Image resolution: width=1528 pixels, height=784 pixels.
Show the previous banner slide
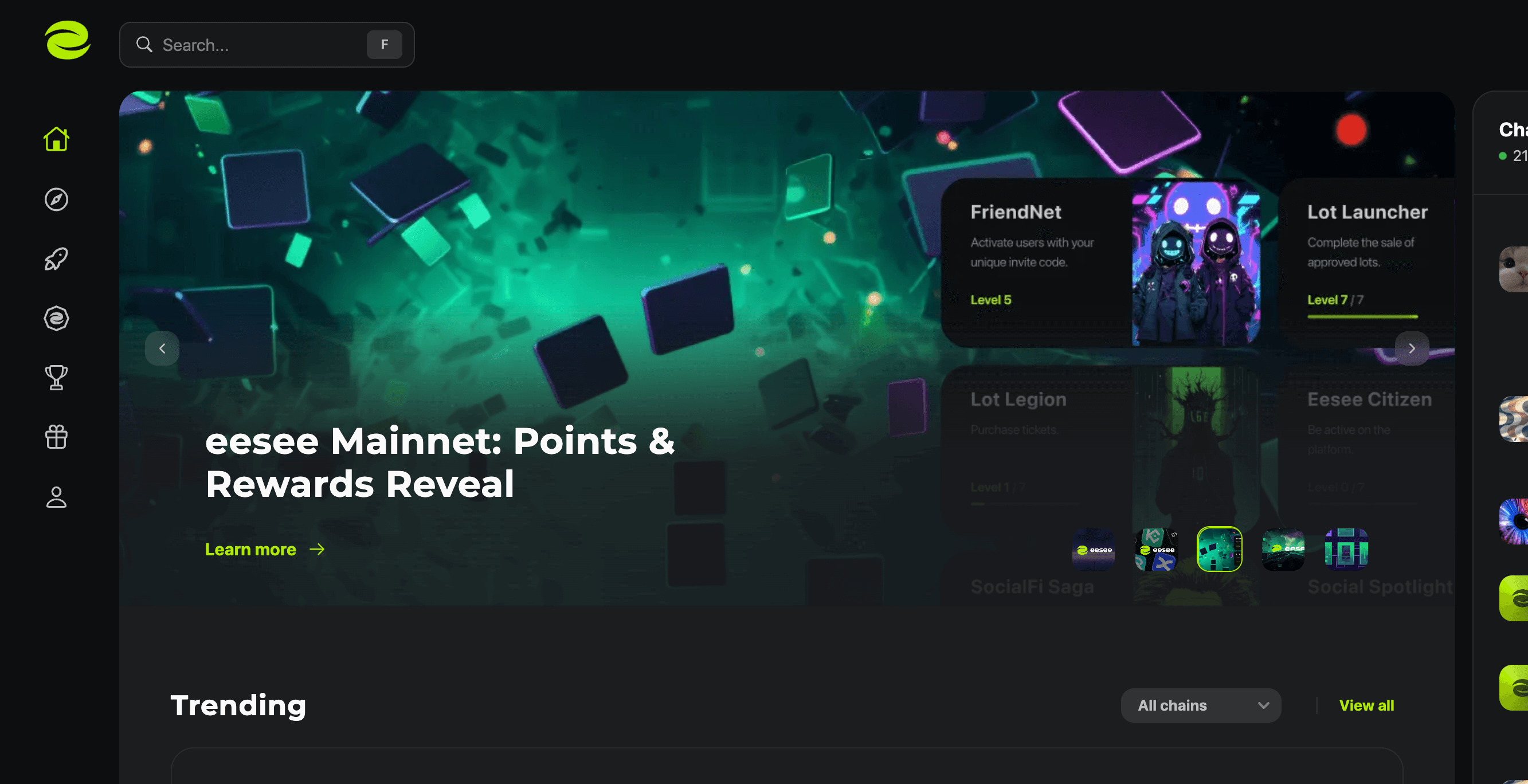tap(162, 348)
